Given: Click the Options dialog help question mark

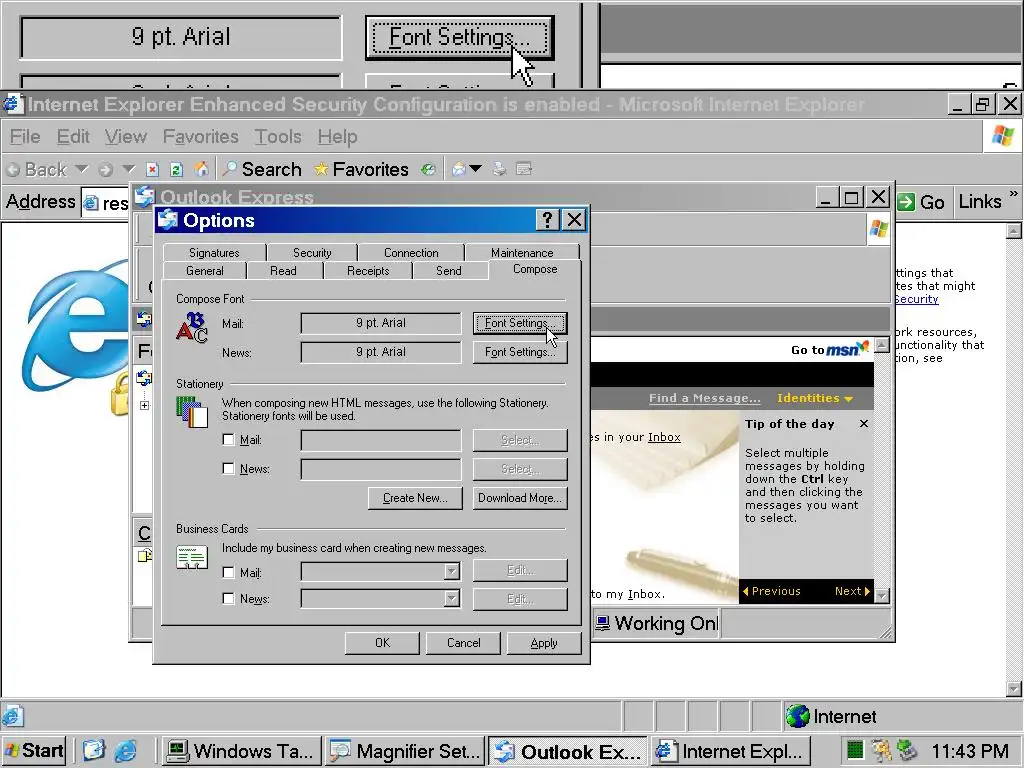Looking at the screenshot, I should (547, 220).
